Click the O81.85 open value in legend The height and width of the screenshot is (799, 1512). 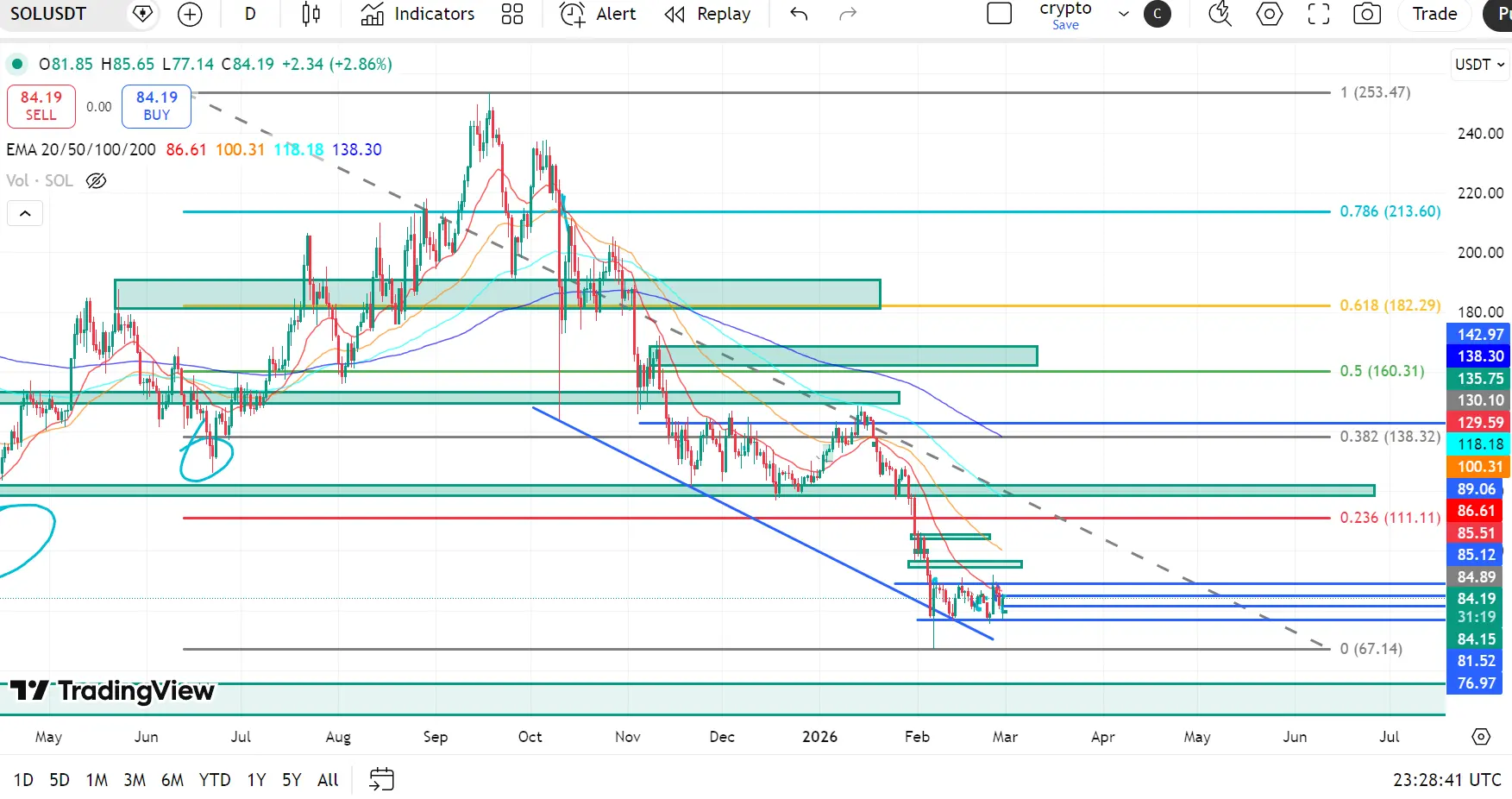point(66,64)
